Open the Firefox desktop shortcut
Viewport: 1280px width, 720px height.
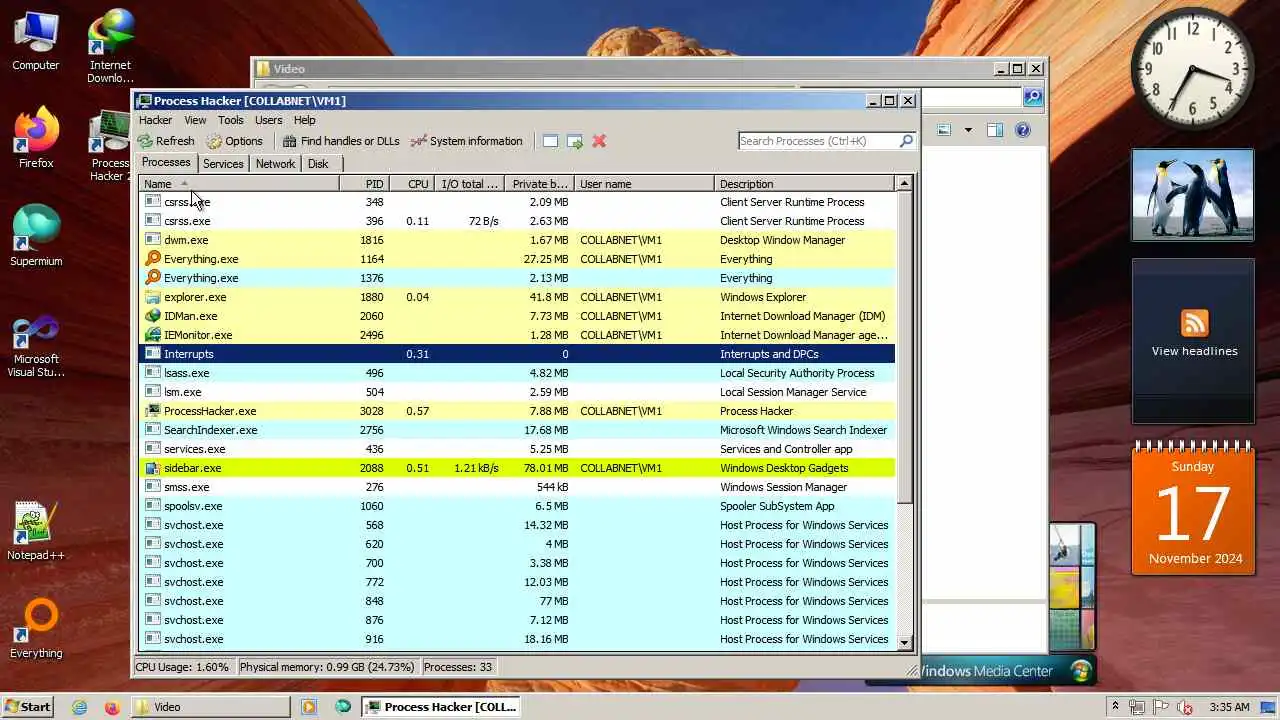36,138
